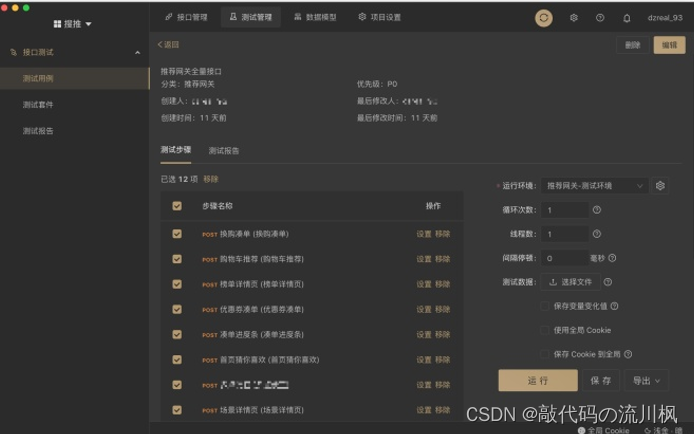Viewport: 694px width, 434px height.
Task: Open 测试用例 in sidebar
Action: tap(74, 78)
